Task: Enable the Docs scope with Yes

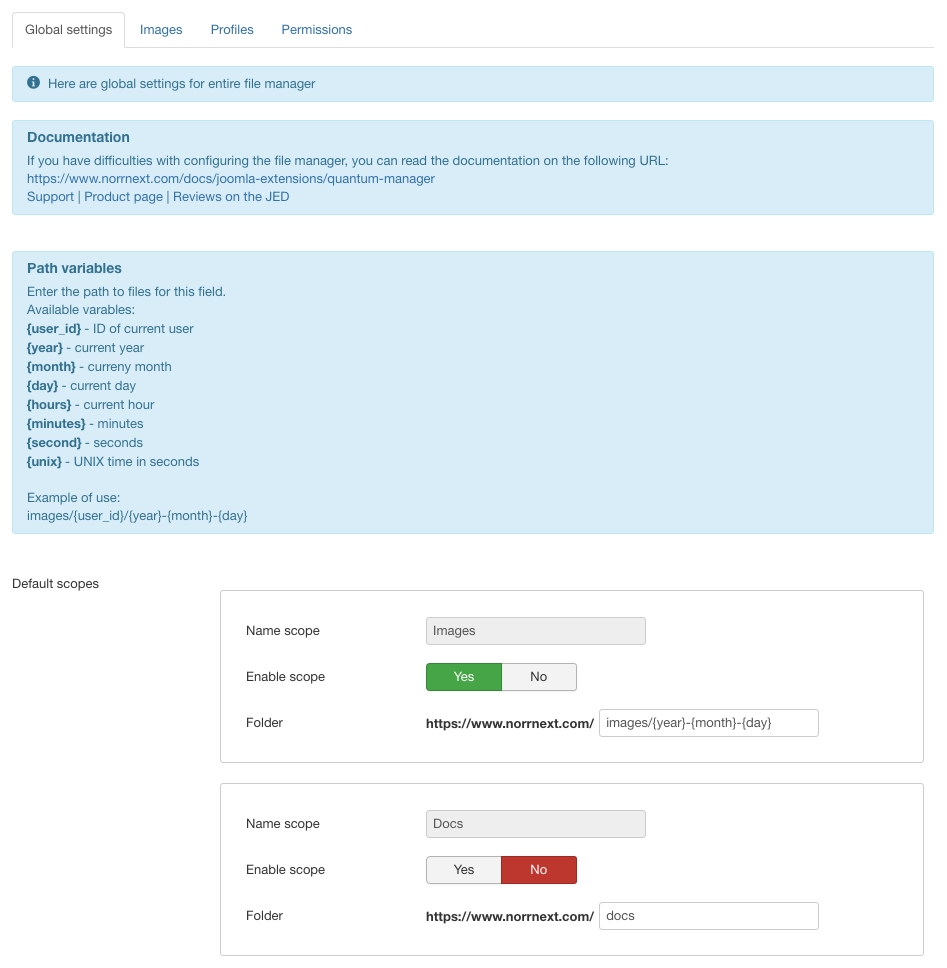Action: (x=463, y=870)
